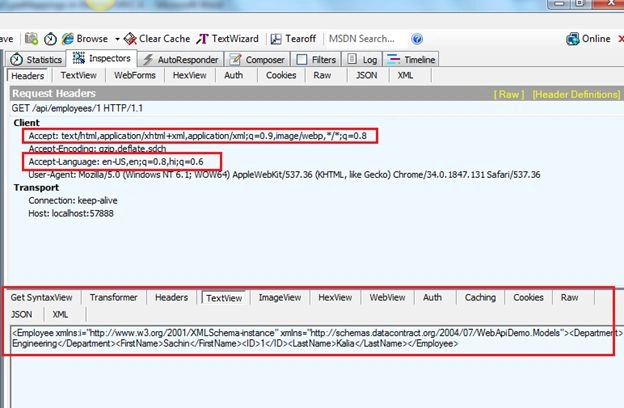Select the Inspectors tab
624x408 pixels.
pyautogui.click(x=101, y=58)
